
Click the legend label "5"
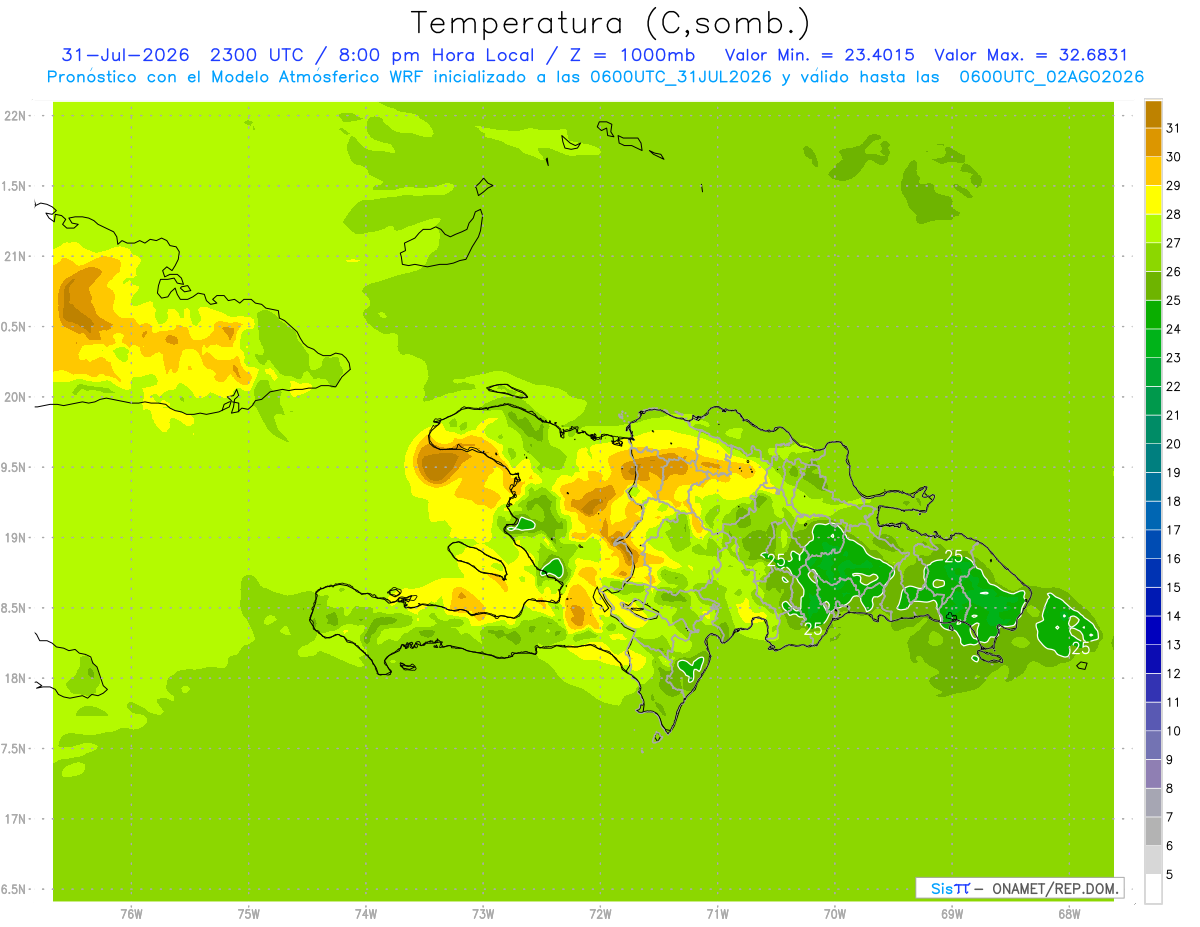(1170, 874)
